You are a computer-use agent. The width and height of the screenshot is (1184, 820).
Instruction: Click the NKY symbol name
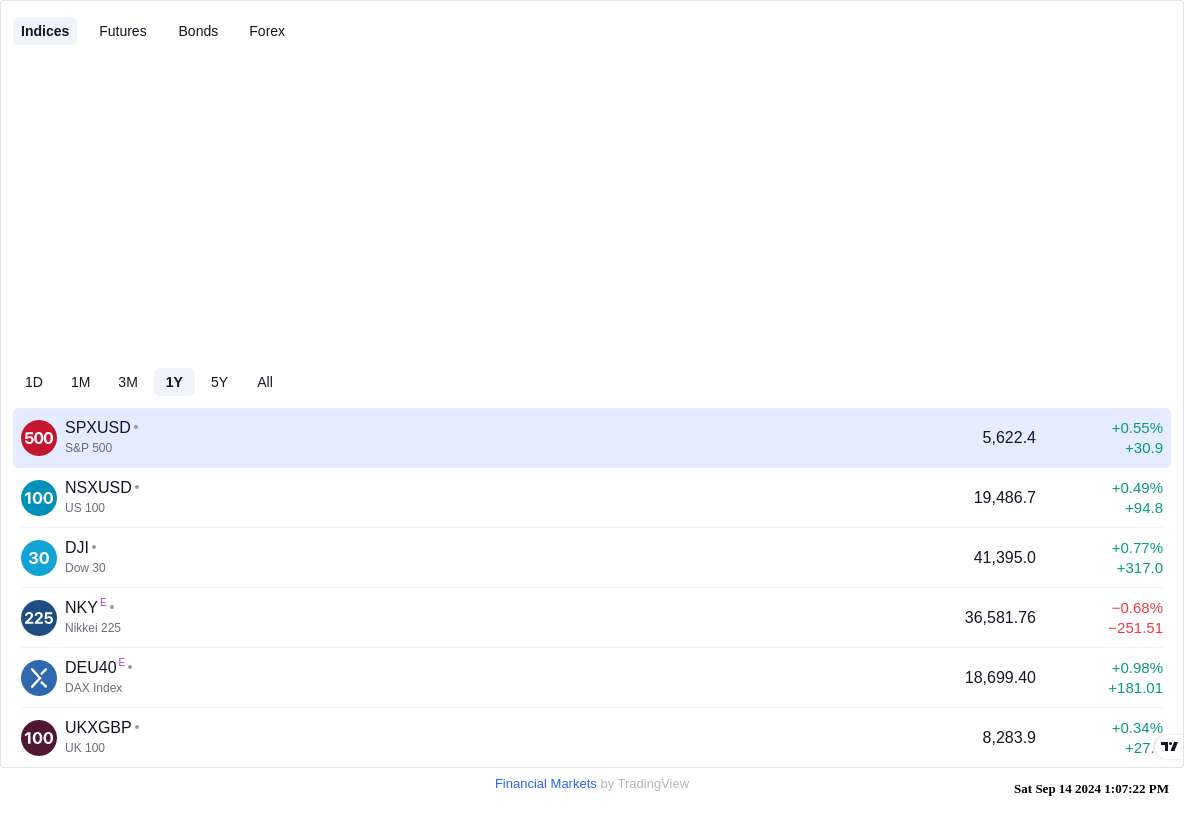tap(81, 608)
